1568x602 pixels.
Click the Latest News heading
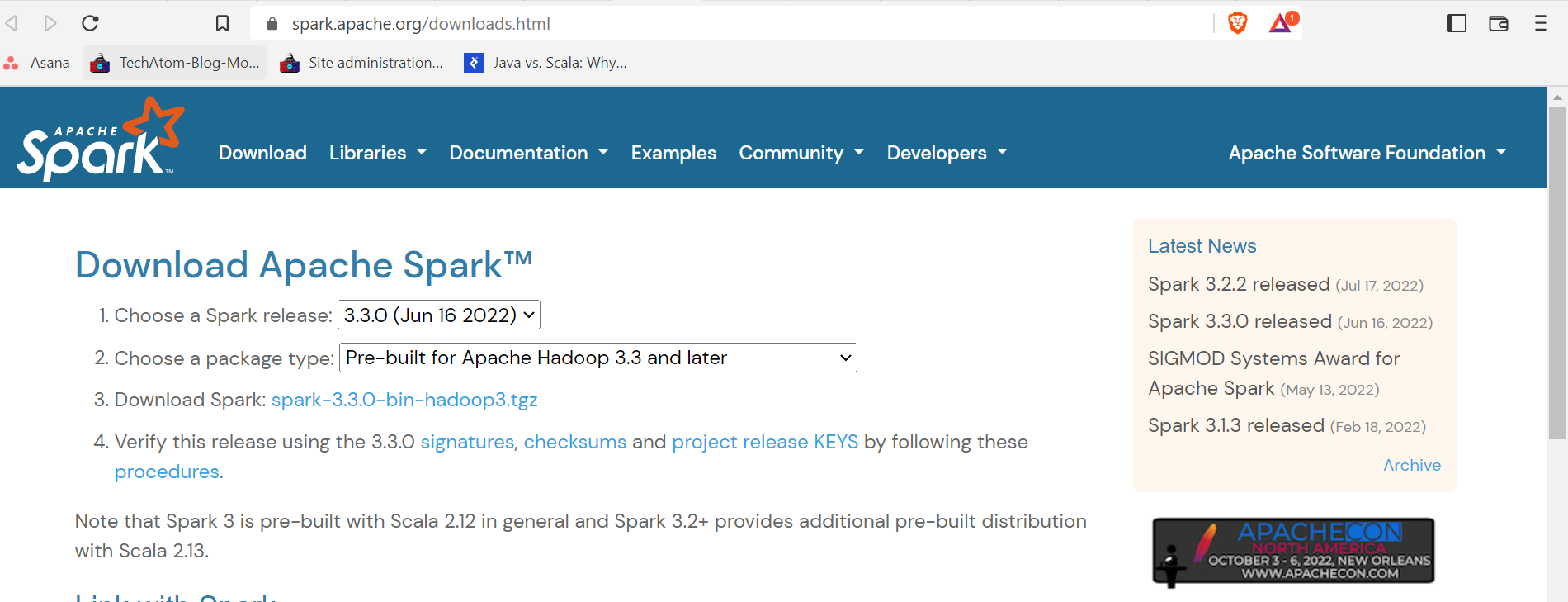coord(1202,246)
